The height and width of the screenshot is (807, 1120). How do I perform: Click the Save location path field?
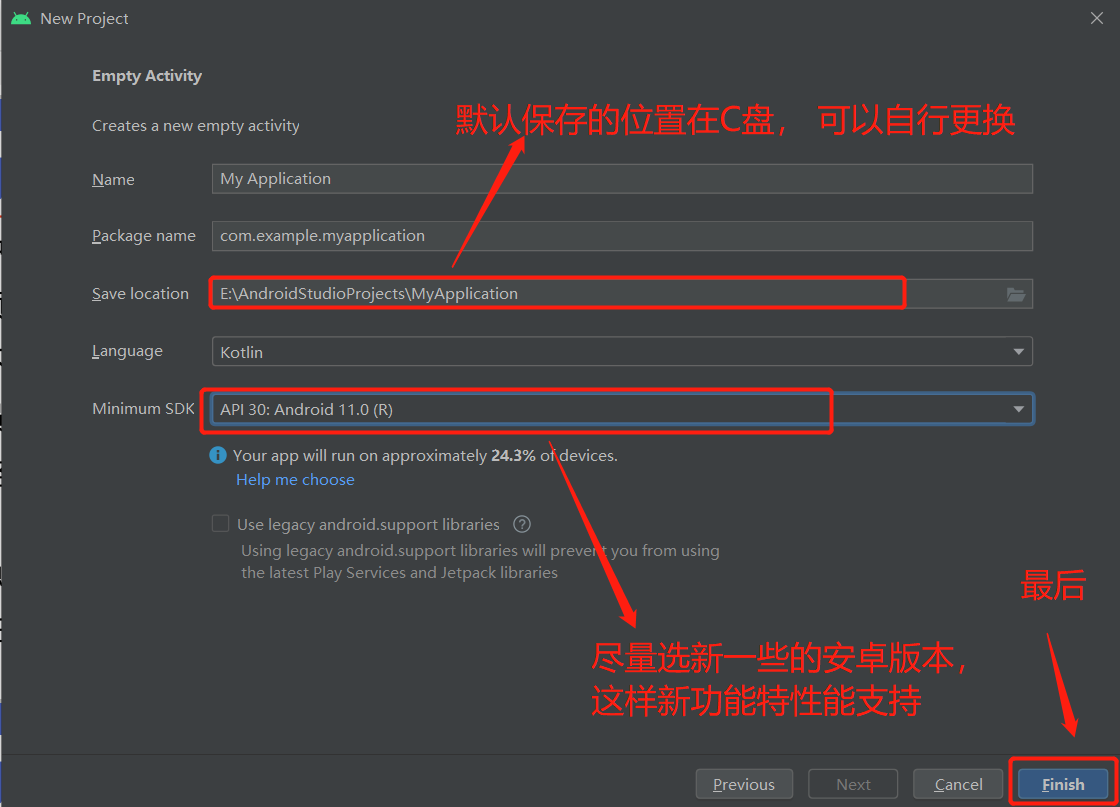(622, 294)
